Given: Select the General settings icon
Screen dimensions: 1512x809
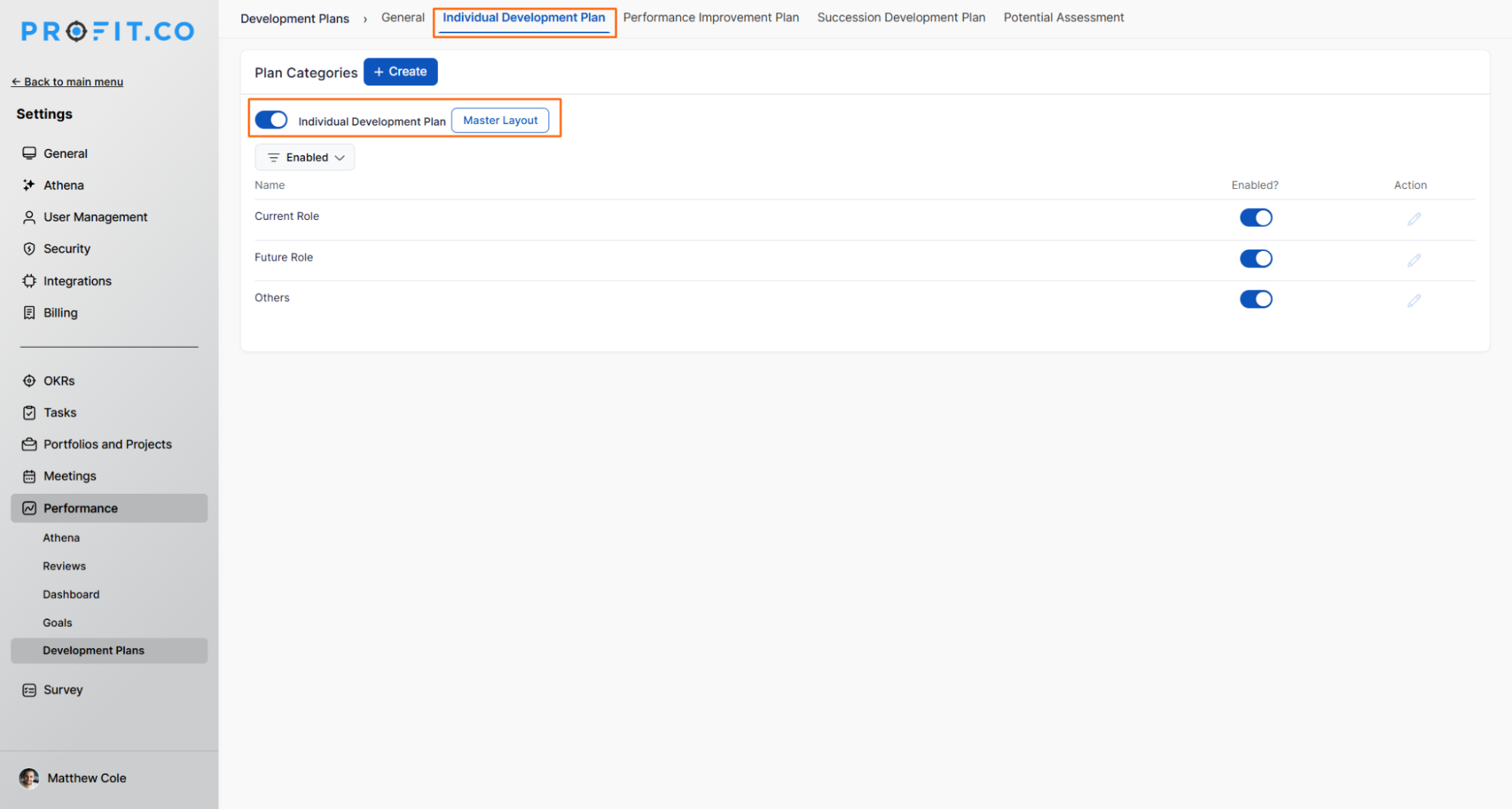Looking at the screenshot, I should (29, 153).
